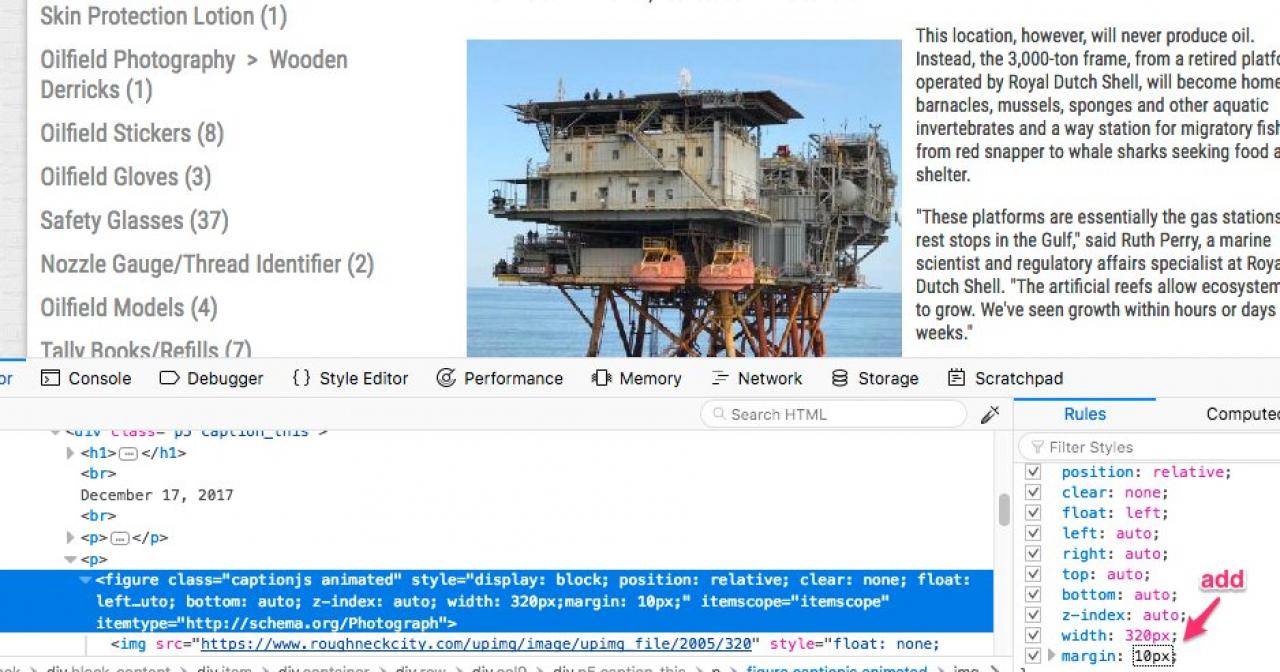Uncheck the clear: none rule
Image resolution: width=1280 pixels, height=672 pixels.
pyautogui.click(x=1033, y=492)
